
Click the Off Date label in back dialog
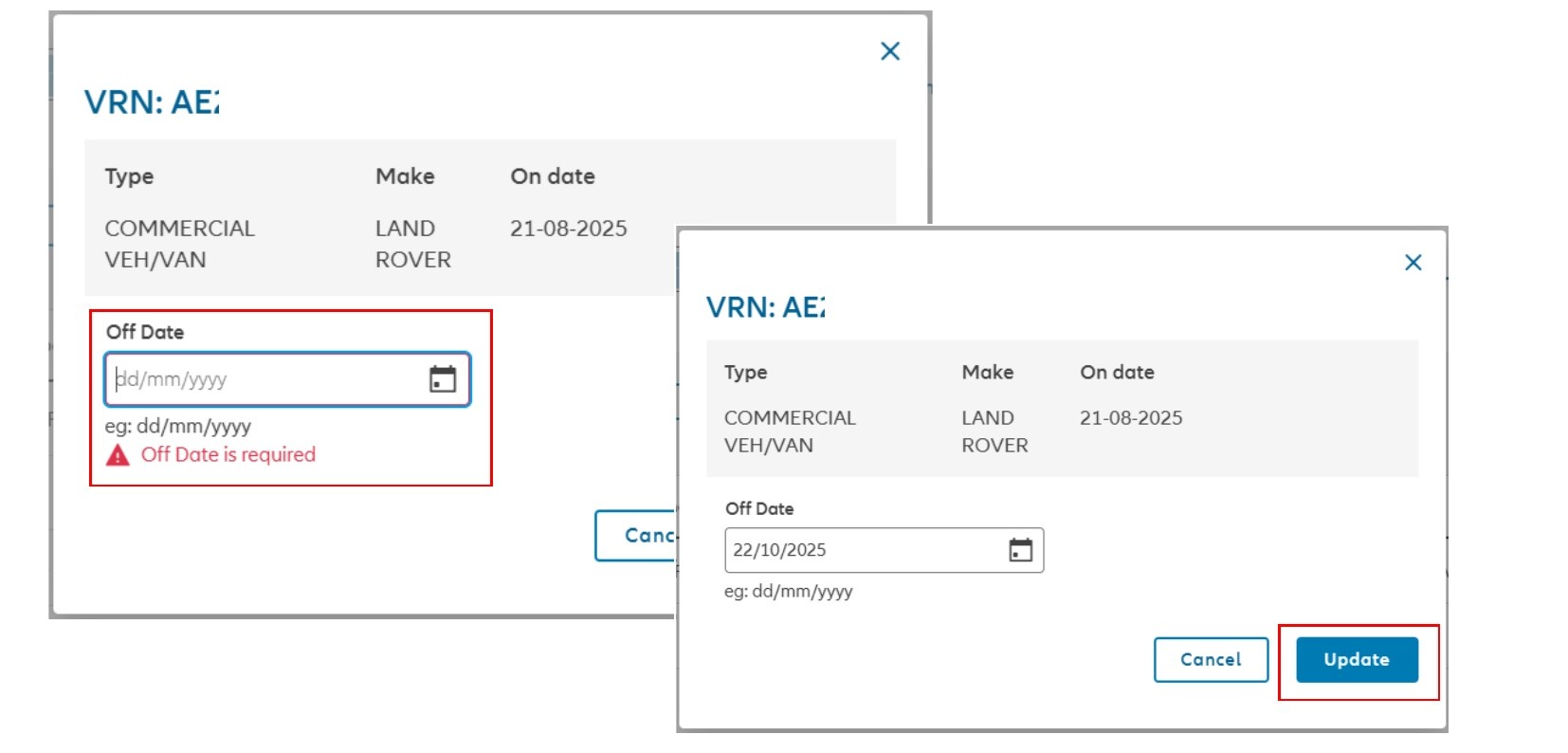coord(145,332)
